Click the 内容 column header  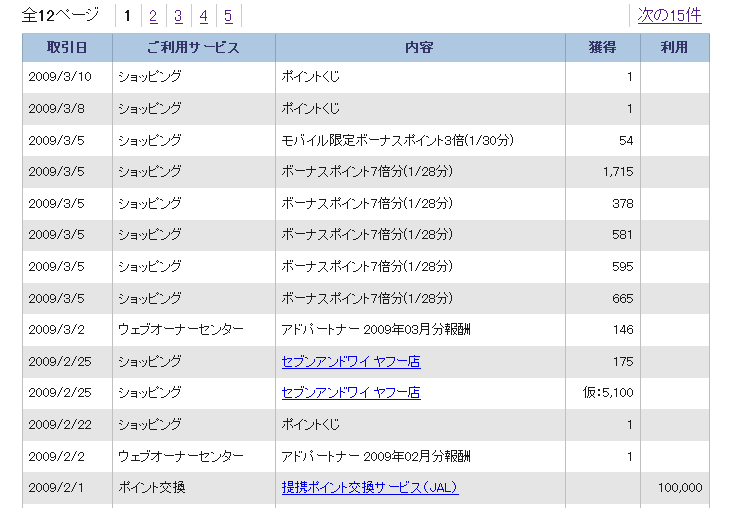420,47
